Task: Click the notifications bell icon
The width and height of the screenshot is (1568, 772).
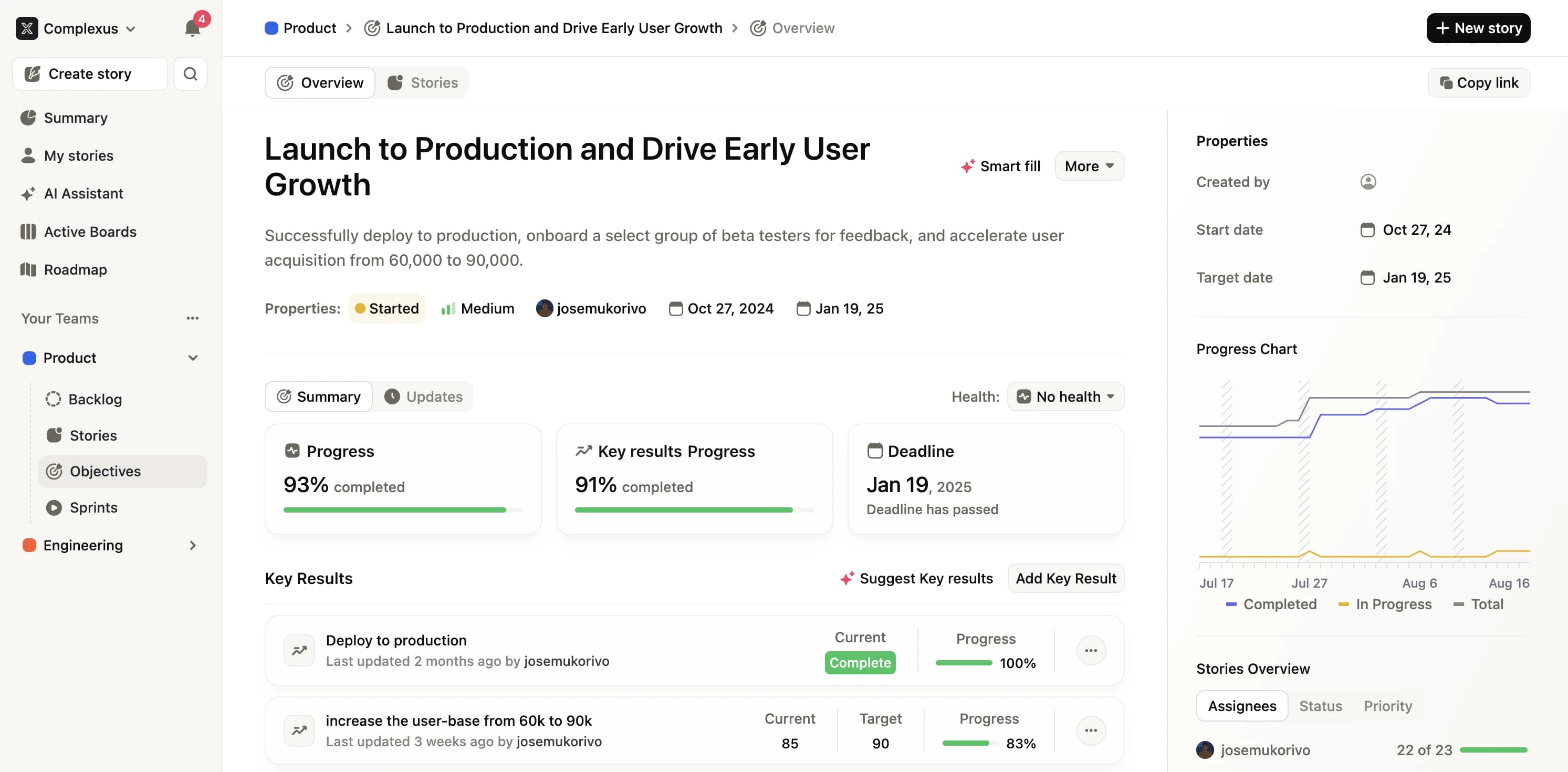Action: click(x=192, y=28)
